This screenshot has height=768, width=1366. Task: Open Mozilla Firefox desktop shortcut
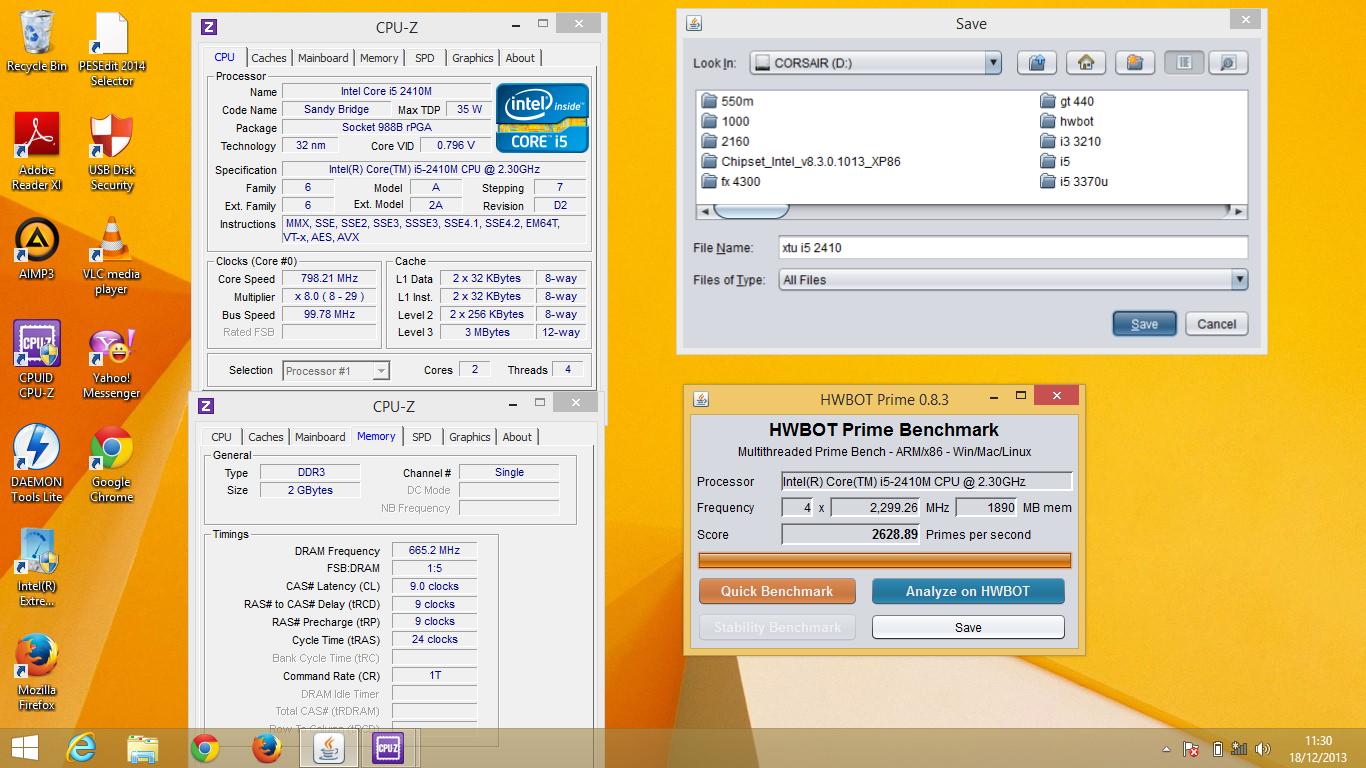point(37,672)
